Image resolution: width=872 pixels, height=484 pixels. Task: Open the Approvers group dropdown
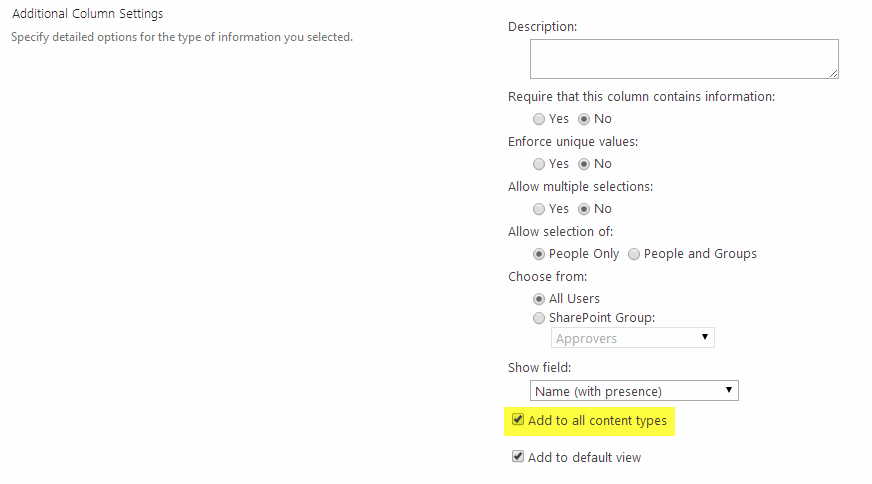[x=632, y=338]
